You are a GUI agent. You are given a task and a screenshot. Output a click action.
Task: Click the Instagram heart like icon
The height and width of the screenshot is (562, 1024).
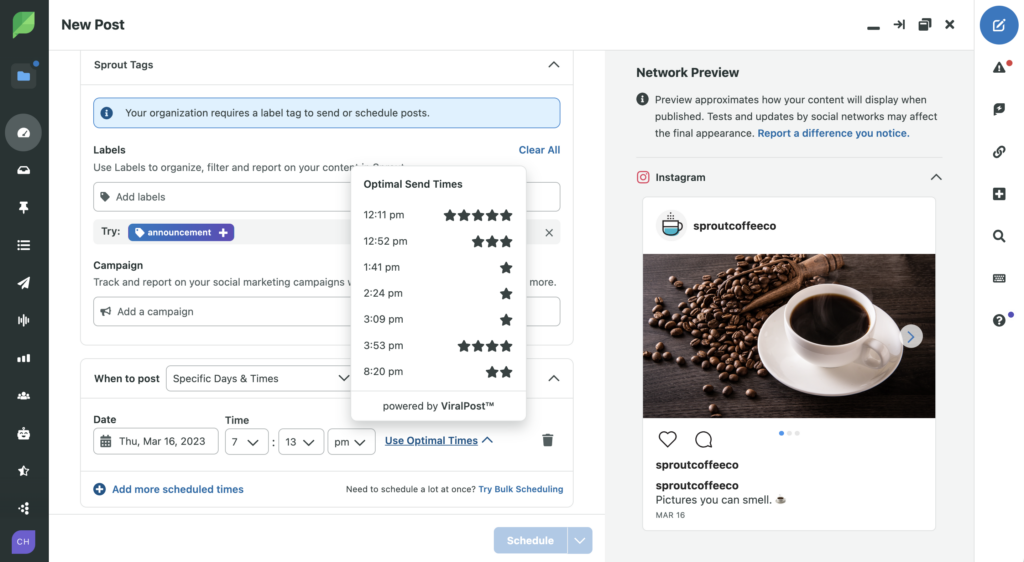pos(667,439)
